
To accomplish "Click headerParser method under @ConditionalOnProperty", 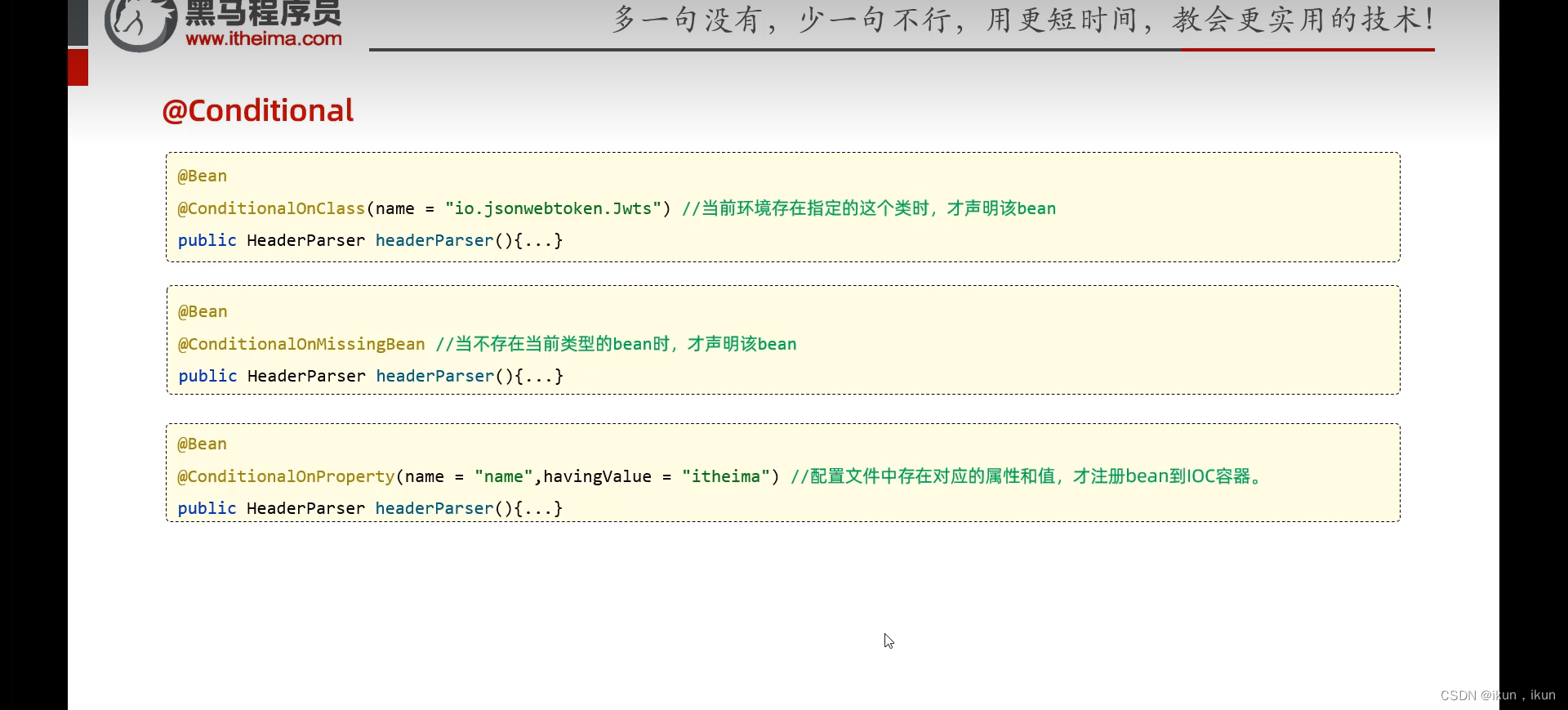I will [x=434, y=508].
